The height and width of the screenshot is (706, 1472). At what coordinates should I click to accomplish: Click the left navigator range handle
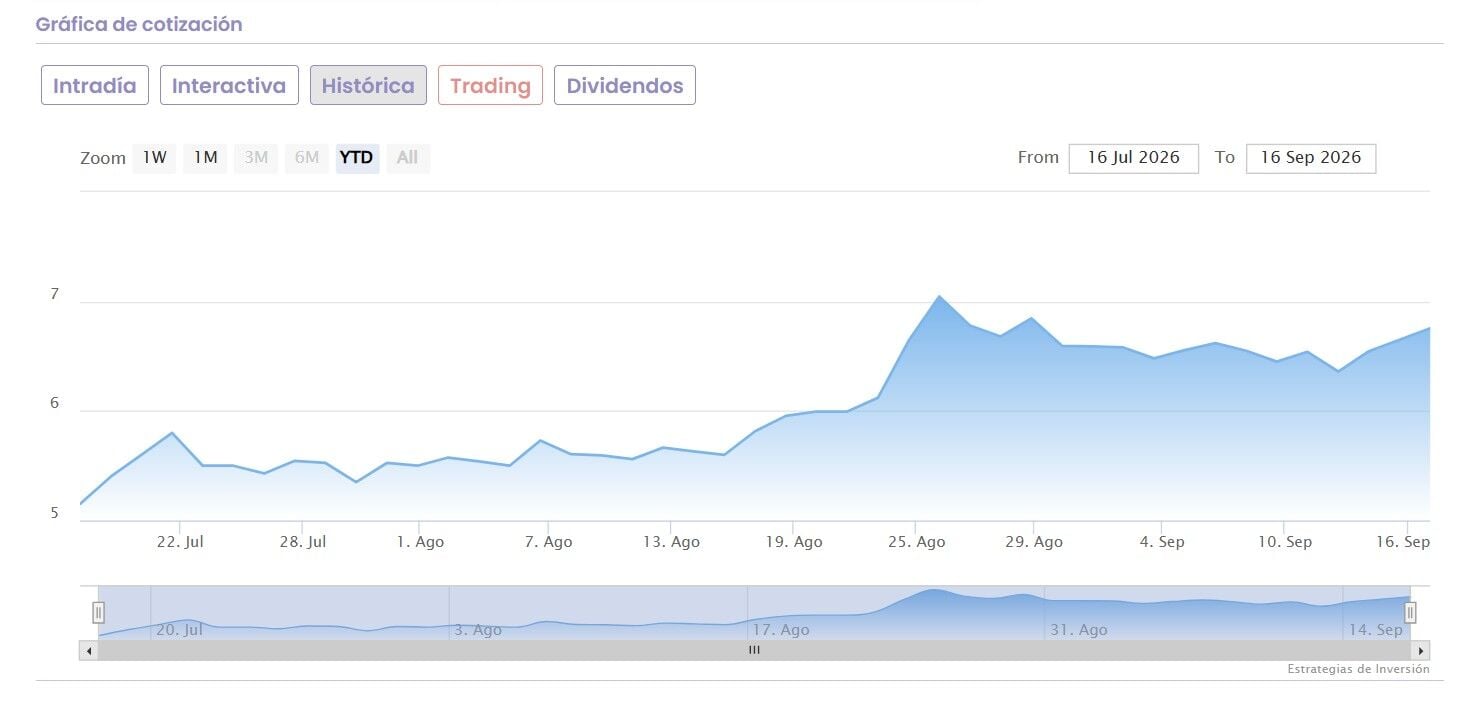(x=98, y=612)
